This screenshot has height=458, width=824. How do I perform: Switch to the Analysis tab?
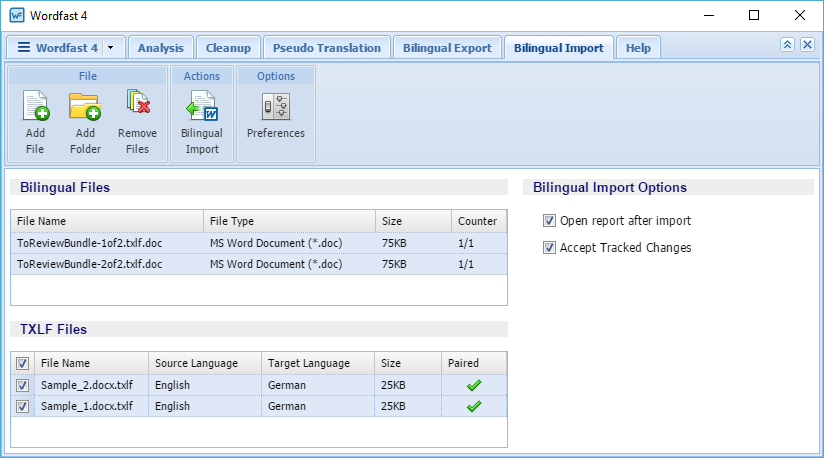point(161,48)
